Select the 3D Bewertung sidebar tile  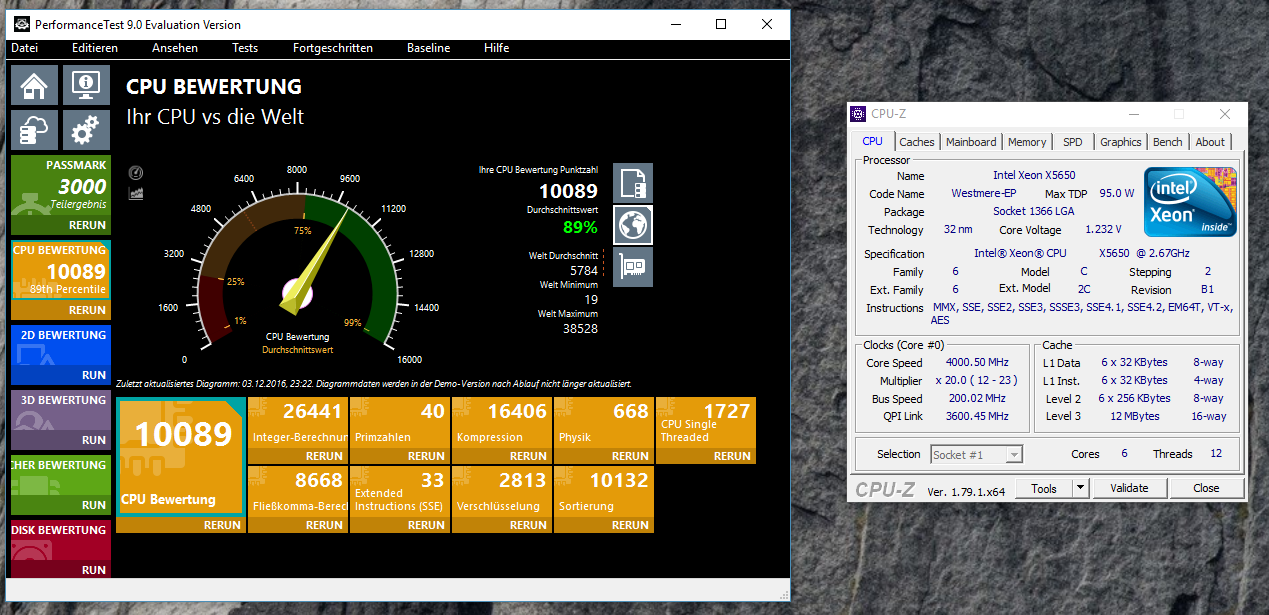(x=60, y=411)
